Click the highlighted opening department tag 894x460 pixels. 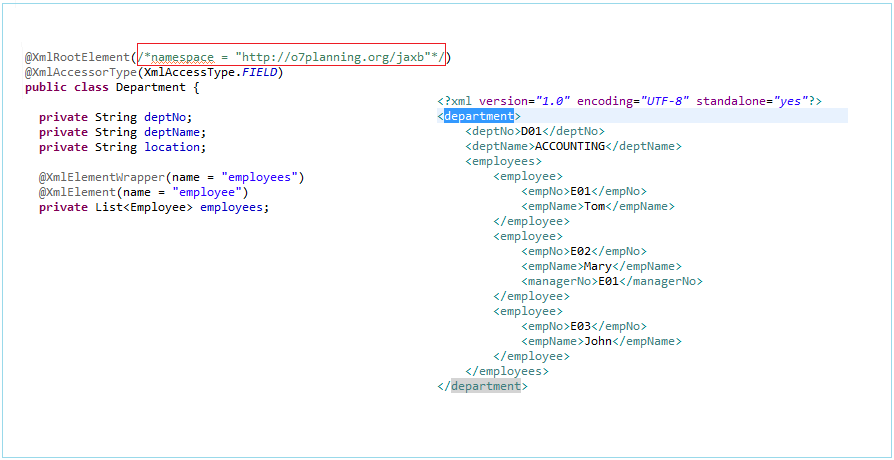pyautogui.click(x=479, y=116)
